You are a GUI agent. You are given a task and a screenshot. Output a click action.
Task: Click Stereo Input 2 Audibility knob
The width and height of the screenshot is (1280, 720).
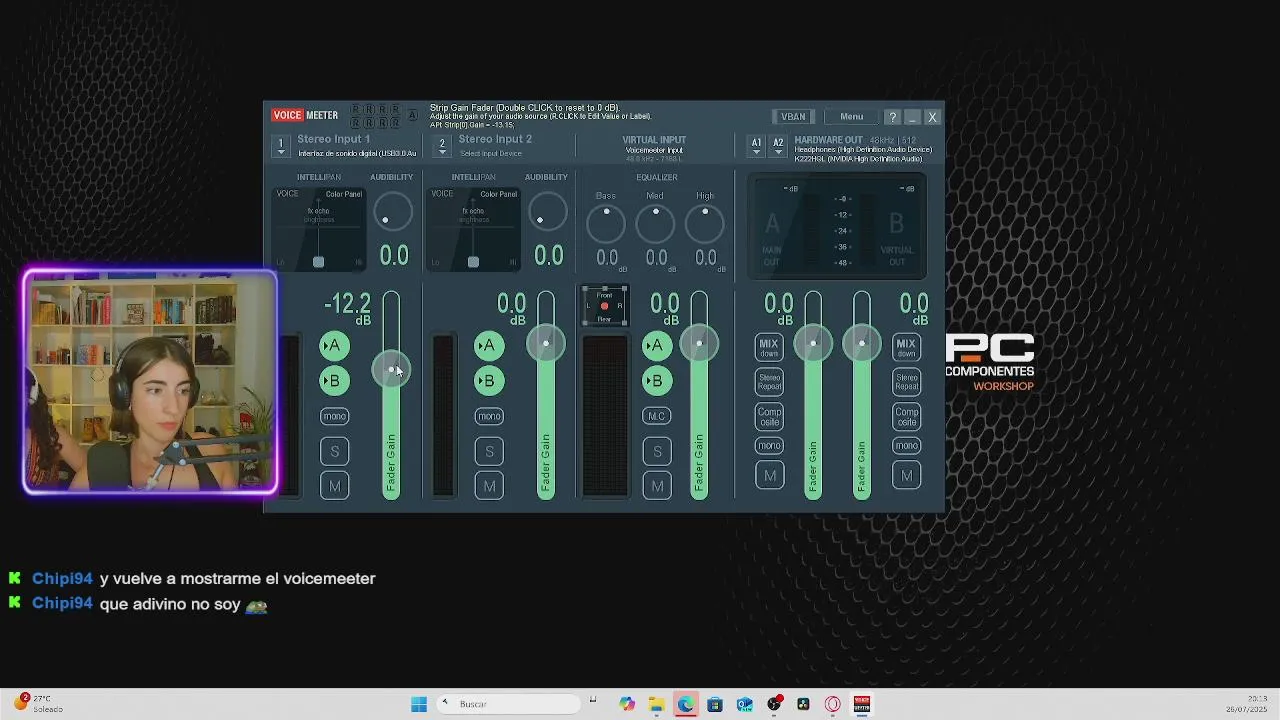point(547,212)
